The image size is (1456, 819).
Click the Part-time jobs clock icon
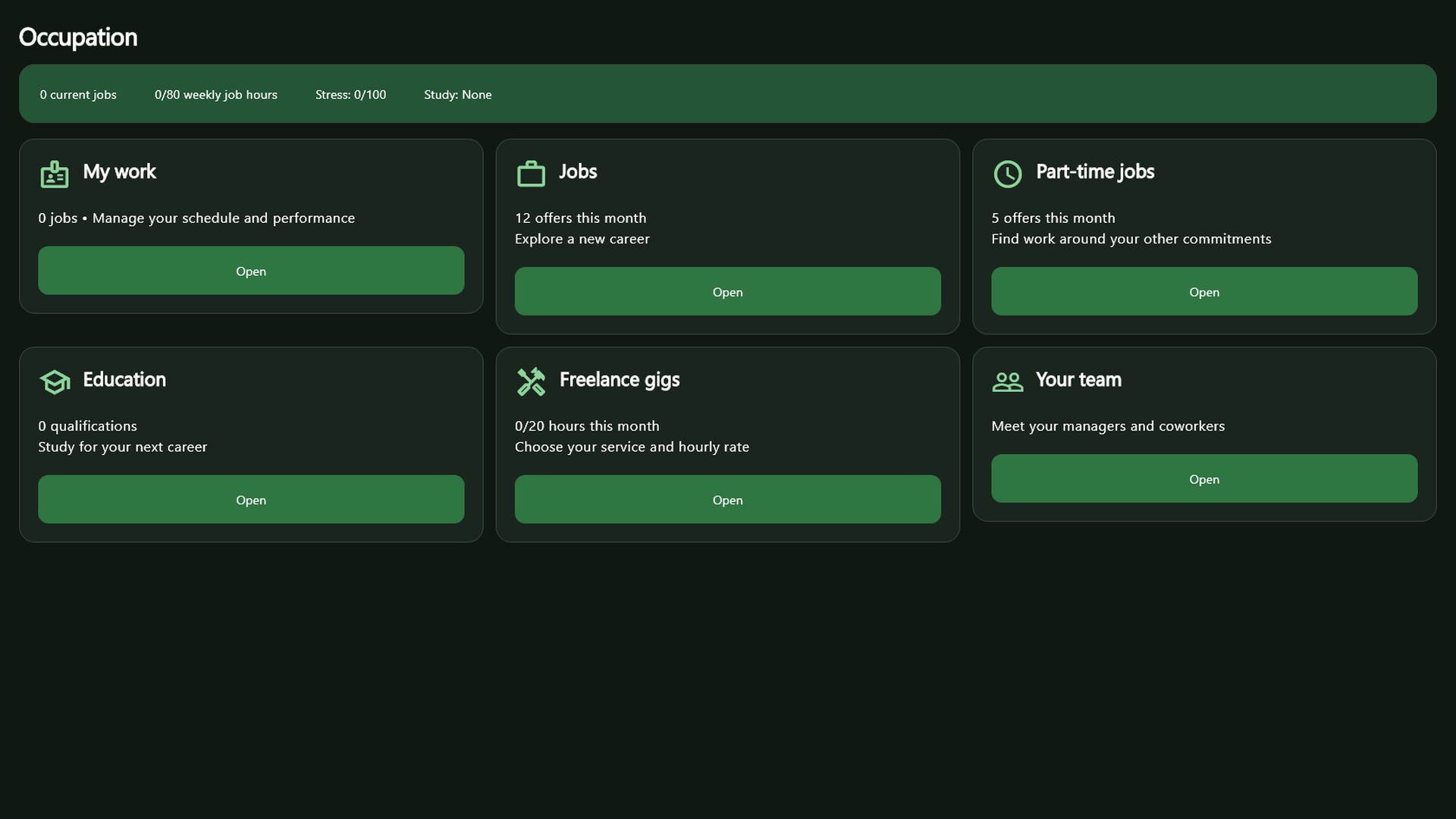click(1007, 174)
